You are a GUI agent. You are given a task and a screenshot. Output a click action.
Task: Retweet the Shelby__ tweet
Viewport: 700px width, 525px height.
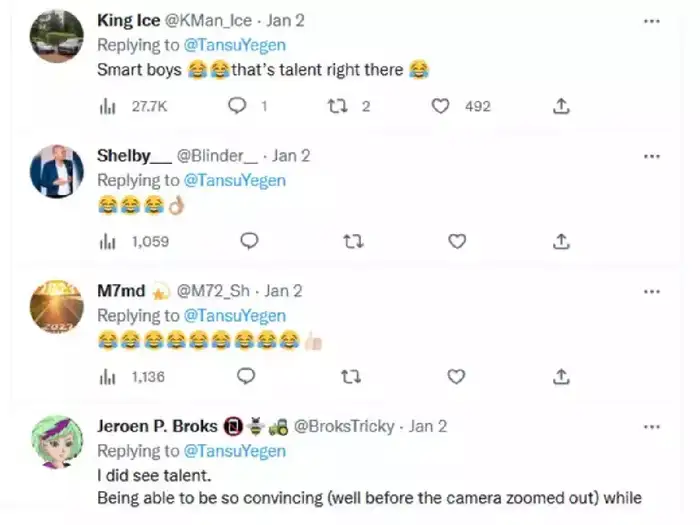(x=352, y=241)
